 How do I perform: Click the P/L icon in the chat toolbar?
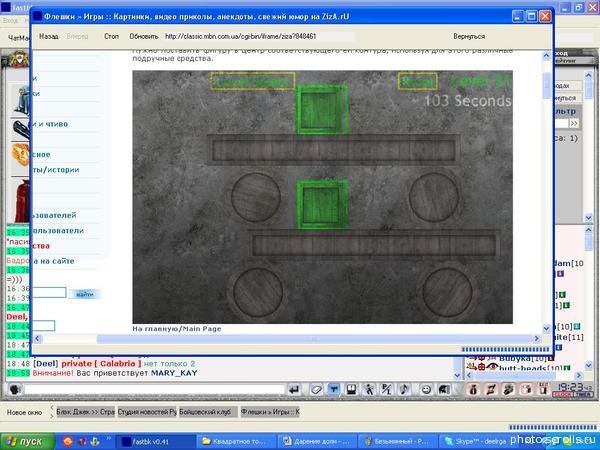click(x=386, y=390)
